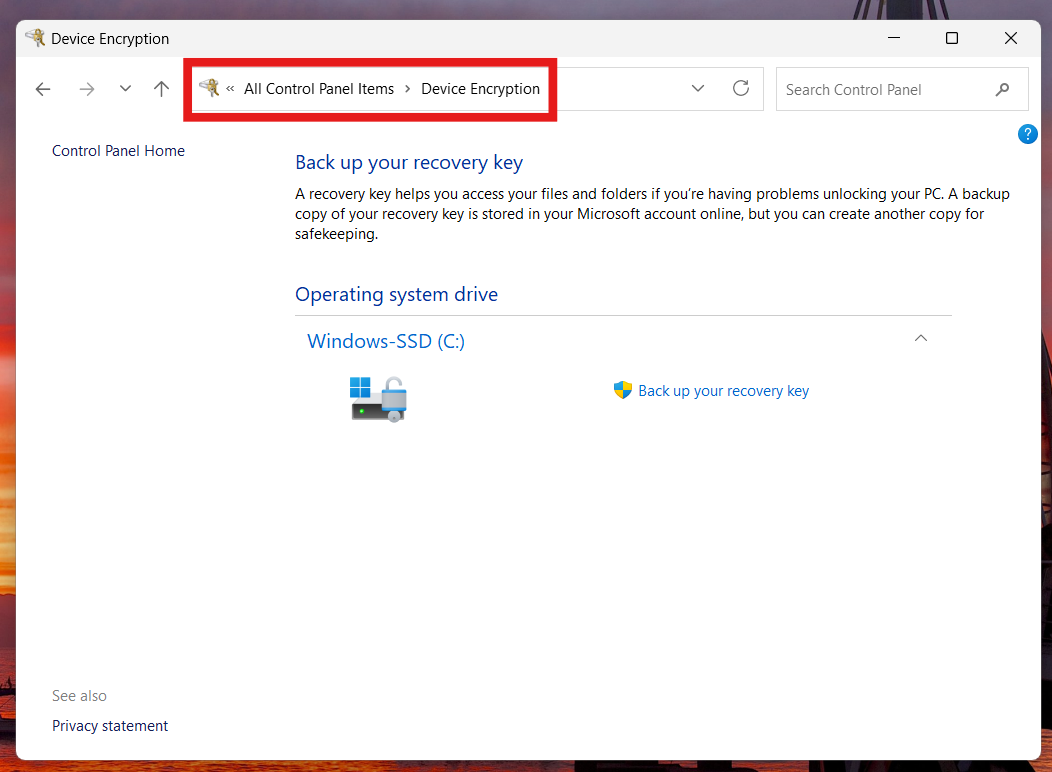The image size is (1052, 772).
Task: Open the blue Help question mark
Action: [x=1027, y=133]
